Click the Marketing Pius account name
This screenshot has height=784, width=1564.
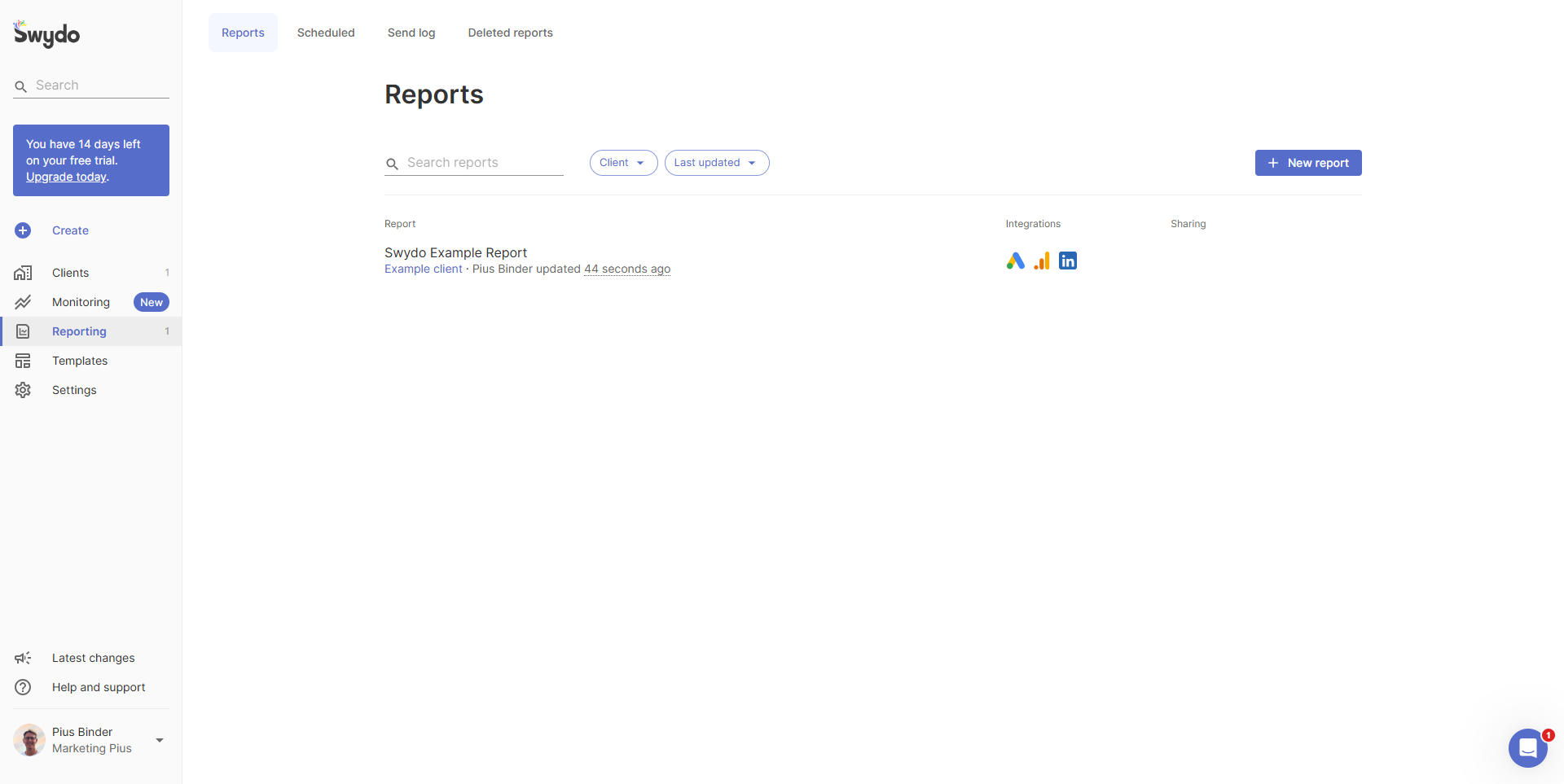coord(91,748)
